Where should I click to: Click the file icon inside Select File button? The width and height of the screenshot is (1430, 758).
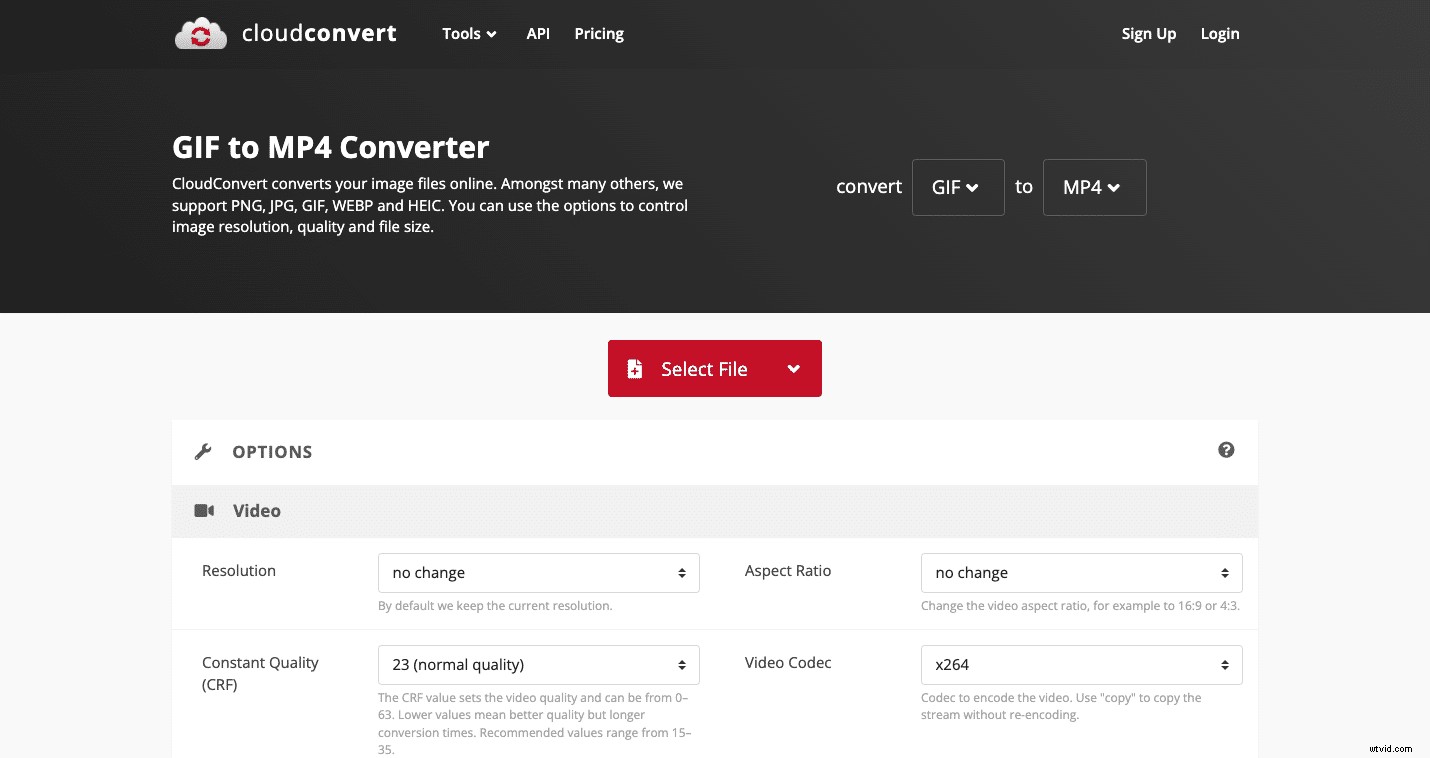[x=635, y=368]
